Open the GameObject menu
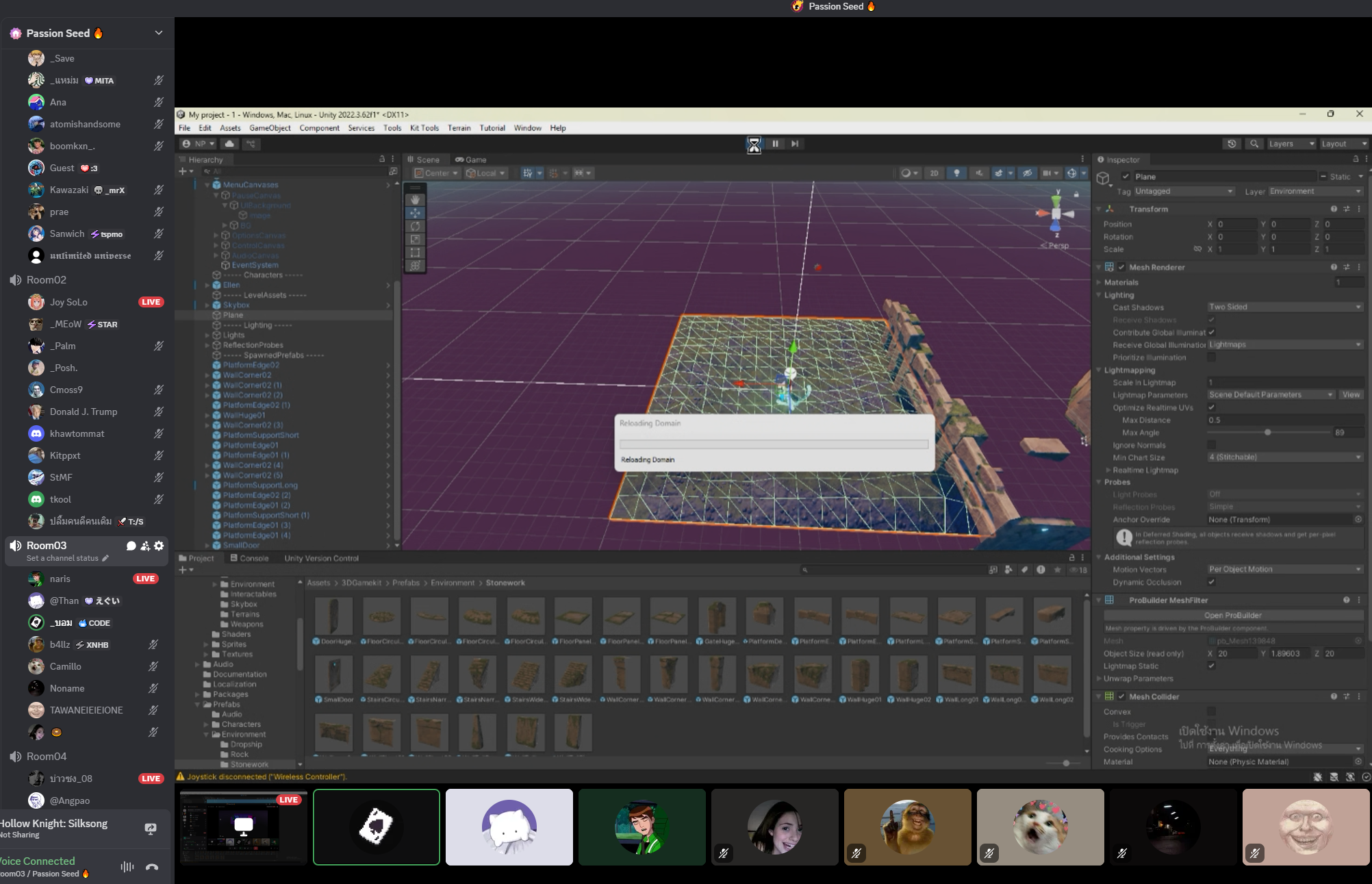This screenshot has height=884, width=1372. point(270,128)
